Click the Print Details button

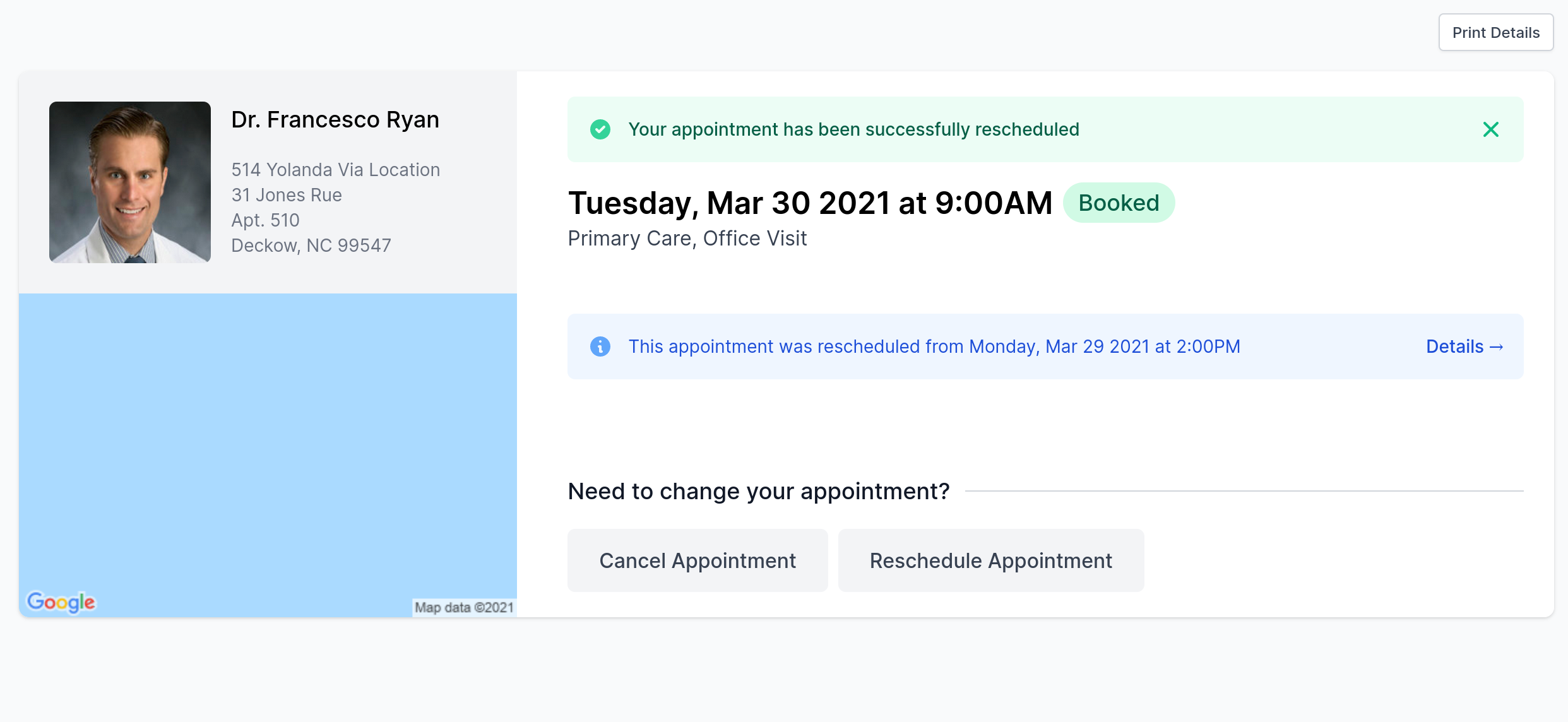1495,32
